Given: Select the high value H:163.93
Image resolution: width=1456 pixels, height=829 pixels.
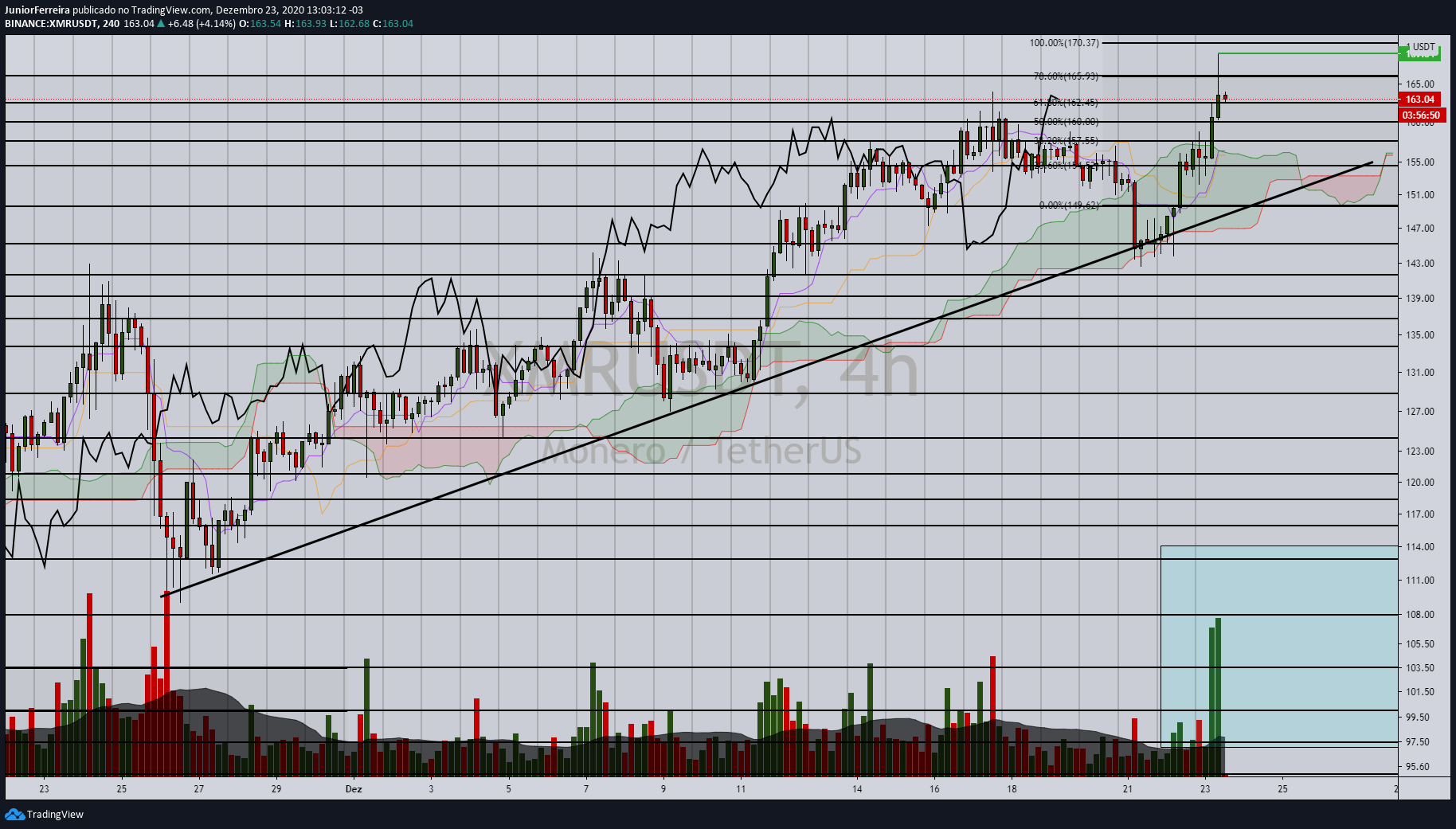Looking at the screenshot, I should coord(306,24).
